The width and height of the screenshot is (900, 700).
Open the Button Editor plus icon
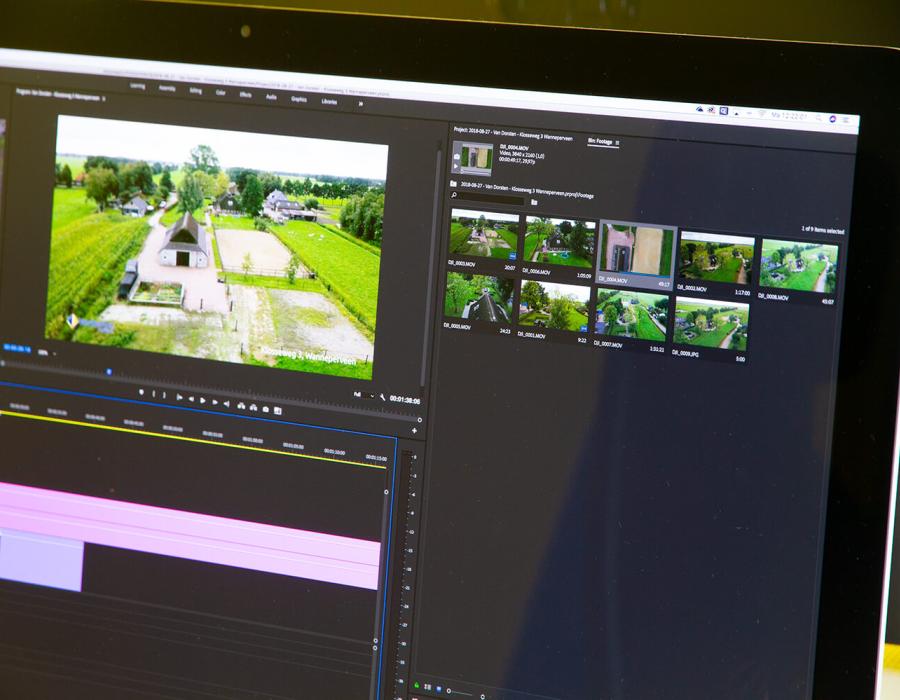click(x=414, y=430)
